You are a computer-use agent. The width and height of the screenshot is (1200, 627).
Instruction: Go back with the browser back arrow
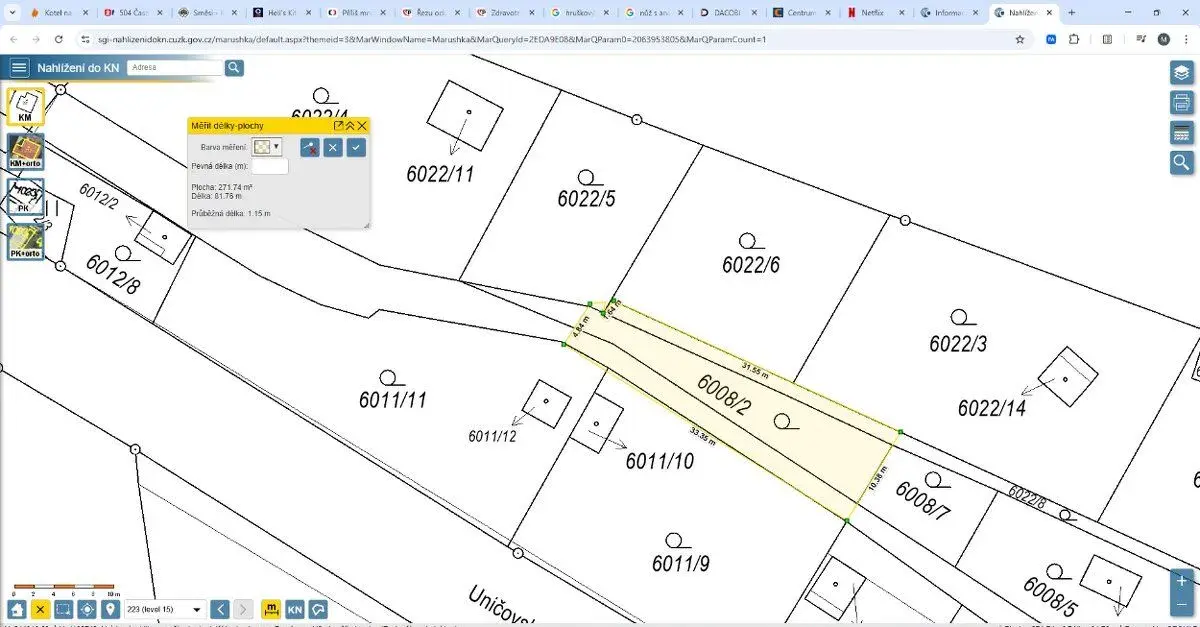[13, 39]
